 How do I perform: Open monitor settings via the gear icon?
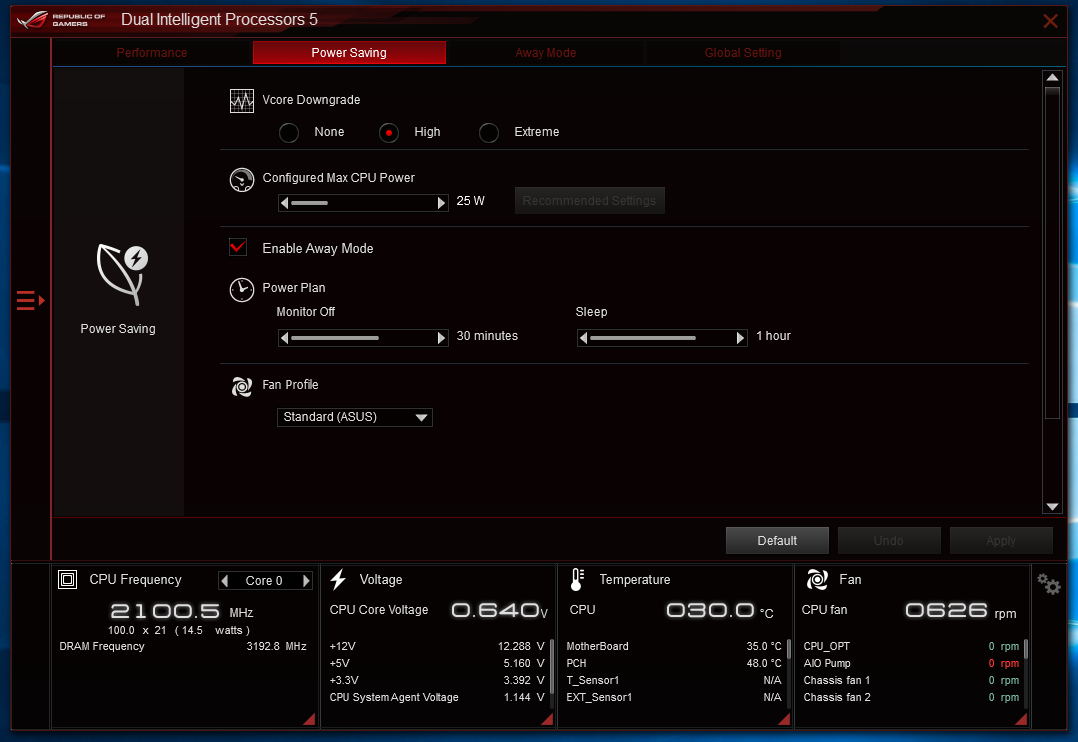coord(1048,585)
